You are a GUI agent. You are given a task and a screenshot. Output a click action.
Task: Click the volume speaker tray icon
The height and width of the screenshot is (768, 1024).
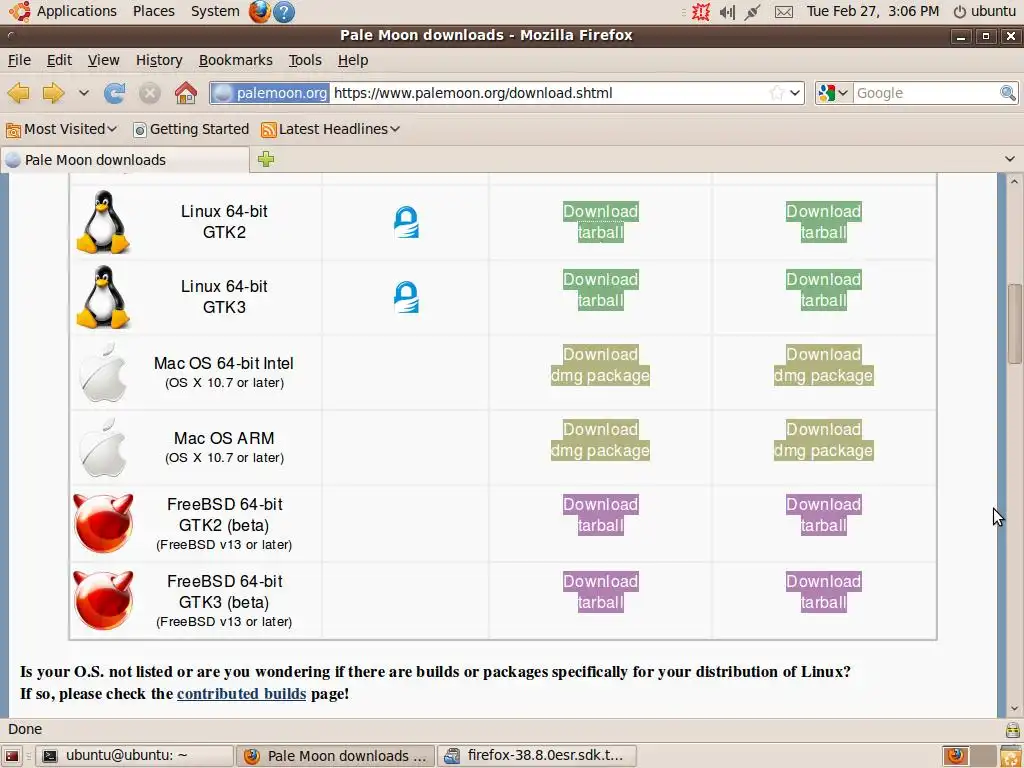(x=727, y=12)
